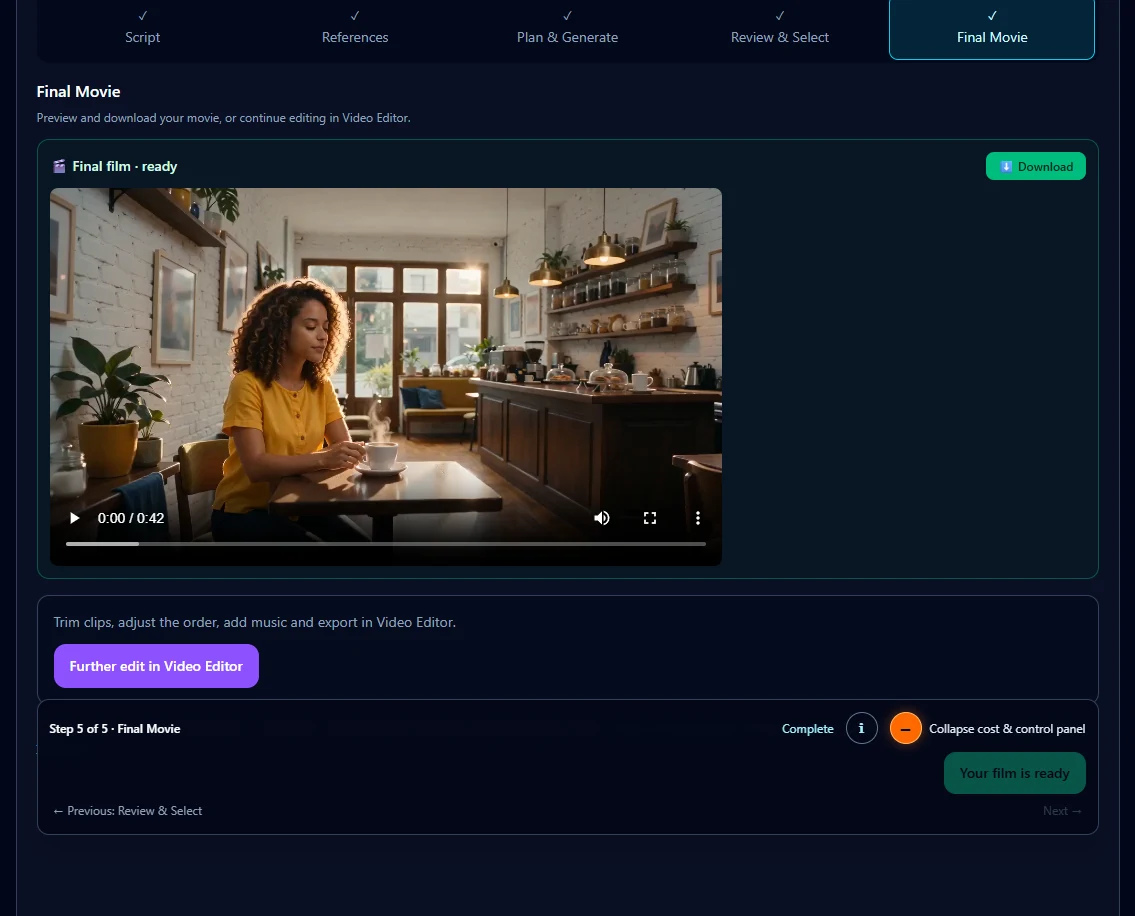Screen dimensions: 1135x916
Task: Click Further edit in Video Editor
Action: click(156, 666)
